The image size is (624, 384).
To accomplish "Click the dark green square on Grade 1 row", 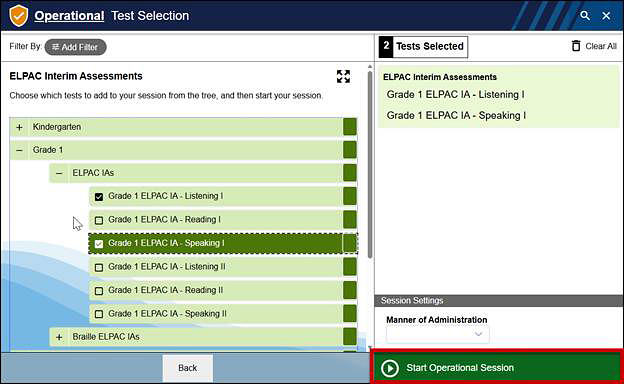I will point(350,150).
